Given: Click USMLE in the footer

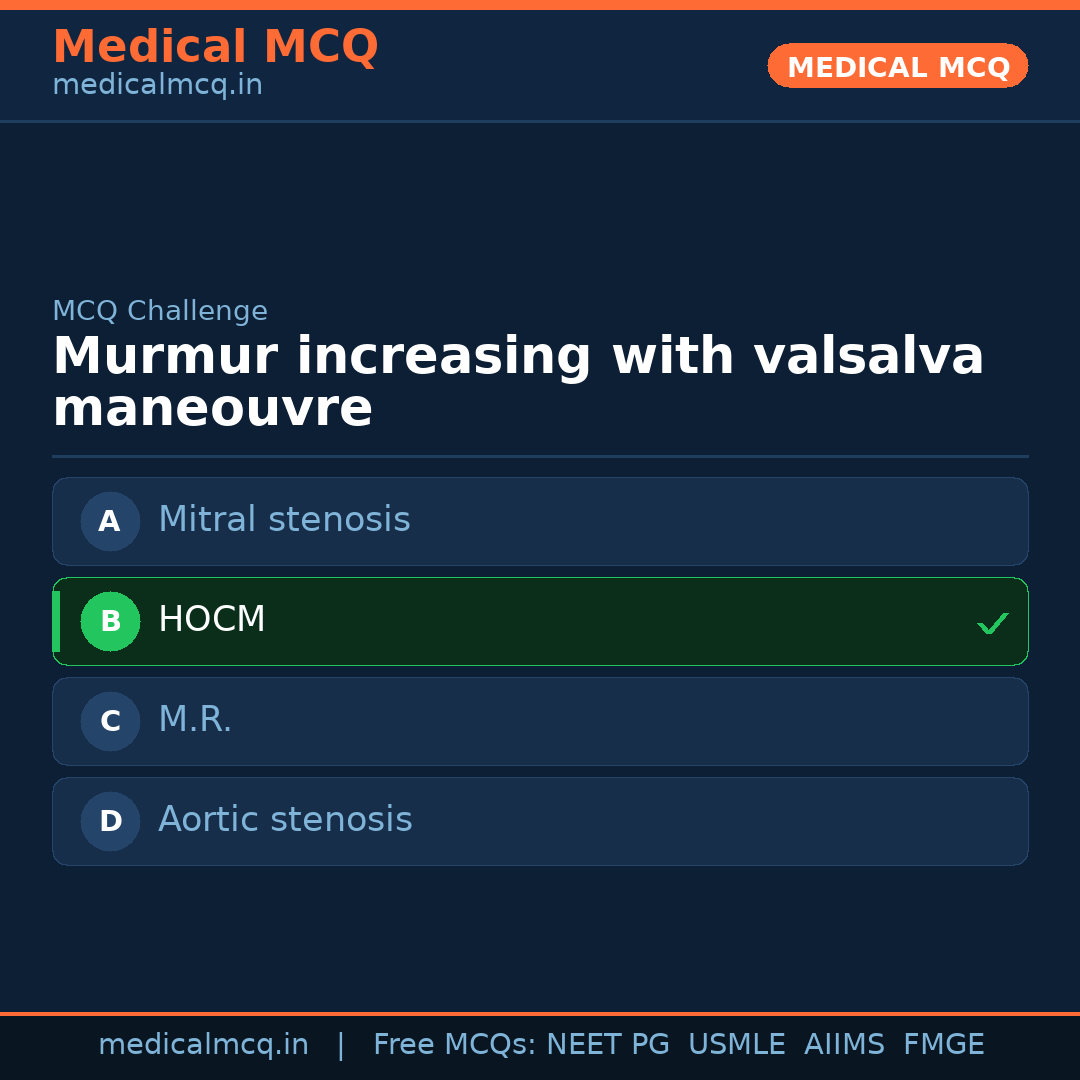Looking at the screenshot, I should tap(736, 1045).
